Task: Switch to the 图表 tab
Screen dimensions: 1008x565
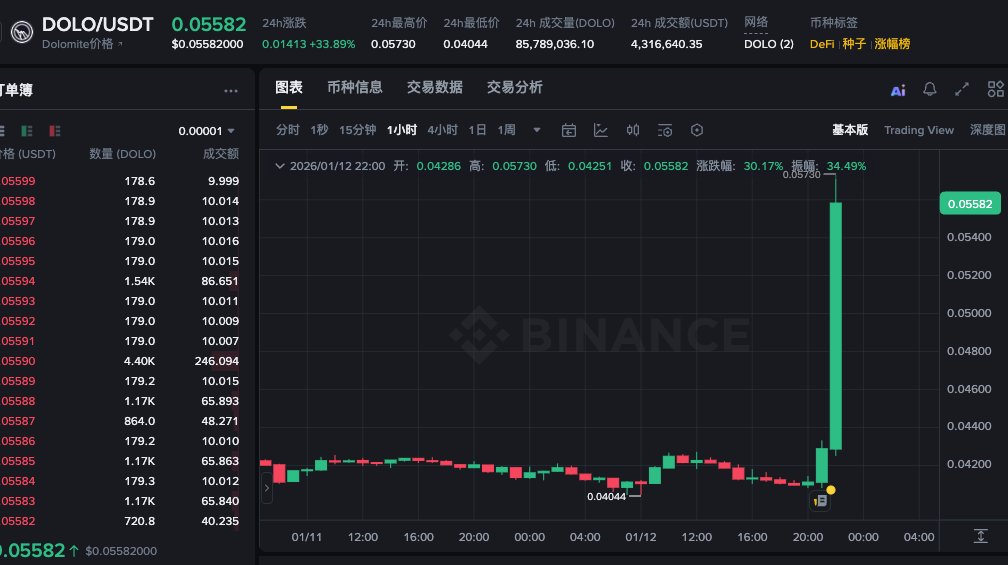Action: [289, 87]
